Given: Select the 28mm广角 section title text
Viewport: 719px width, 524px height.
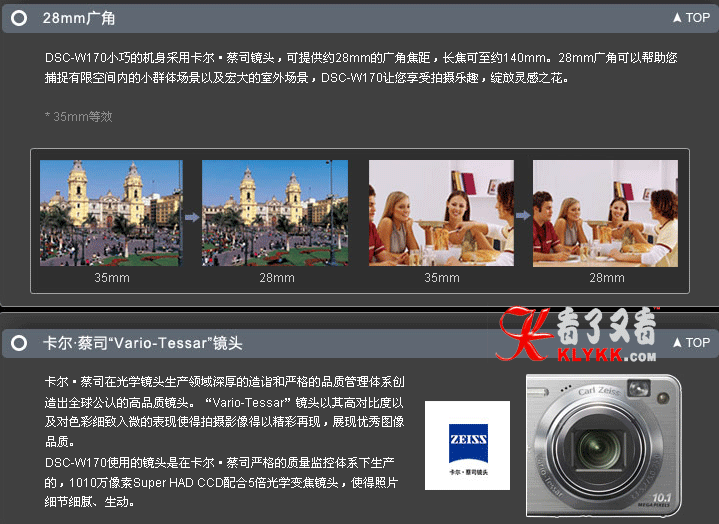Looking at the screenshot, I should tap(78, 18).
